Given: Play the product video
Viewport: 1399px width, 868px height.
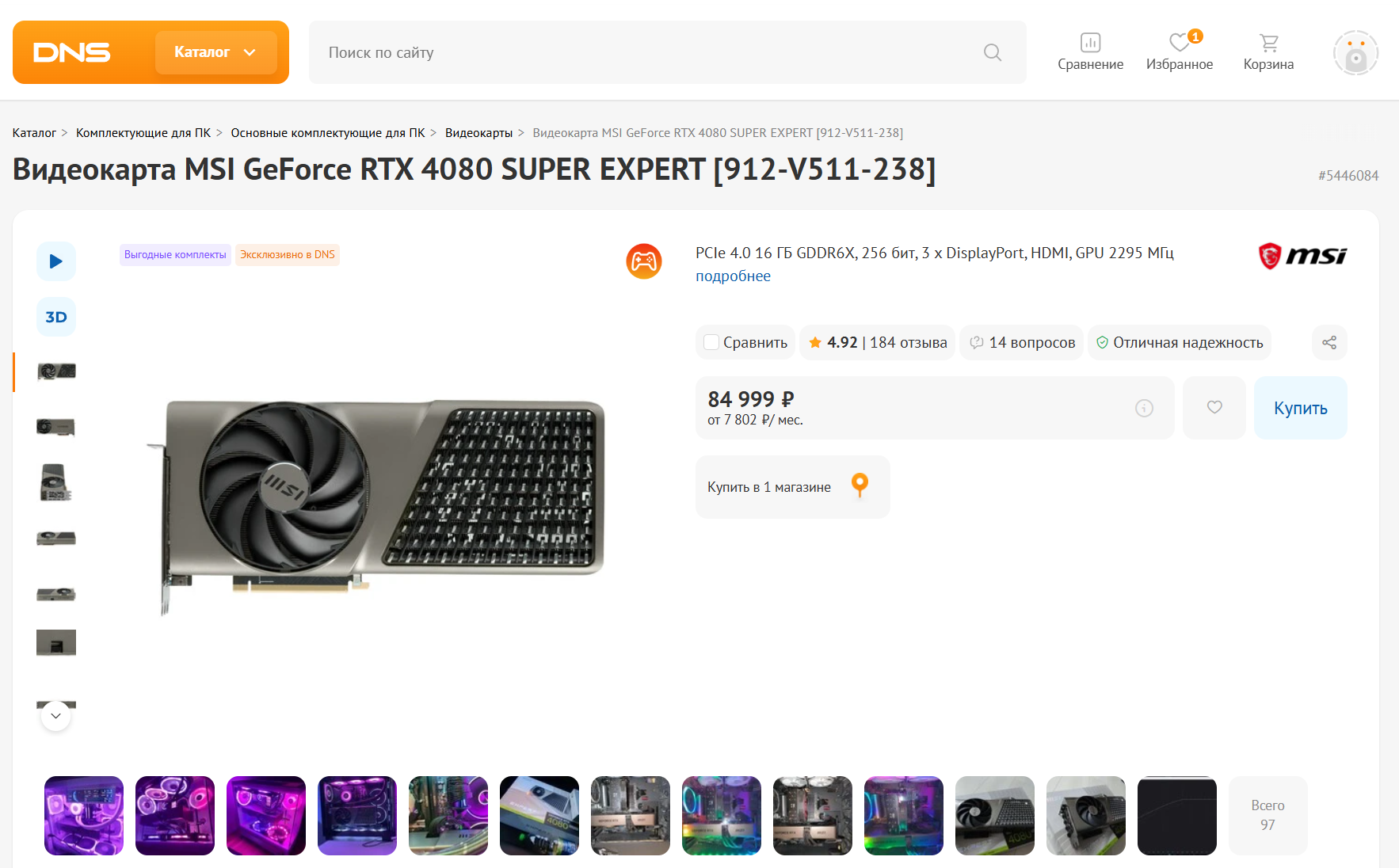Looking at the screenshot, I should pos(56,261).
